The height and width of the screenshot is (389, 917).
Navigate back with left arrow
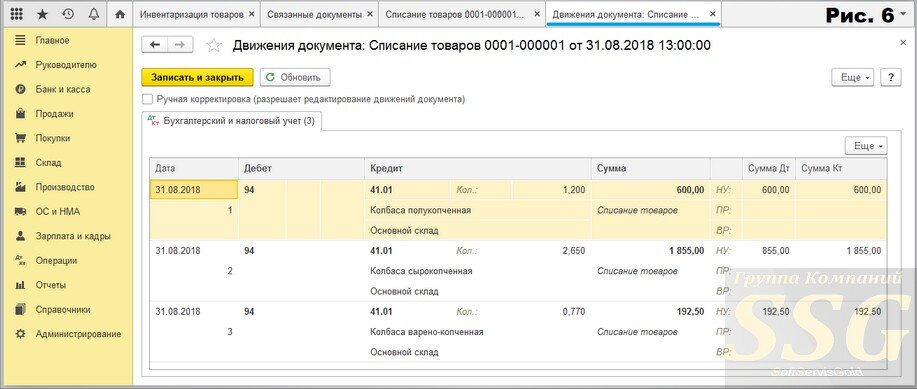coord(154,45)
